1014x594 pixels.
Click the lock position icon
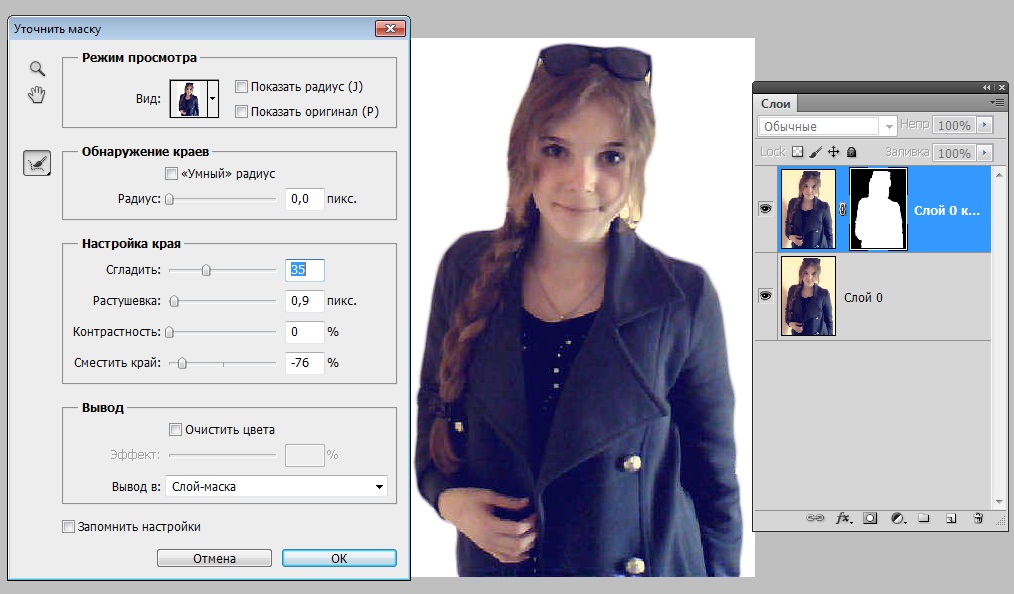pos(834,152)
